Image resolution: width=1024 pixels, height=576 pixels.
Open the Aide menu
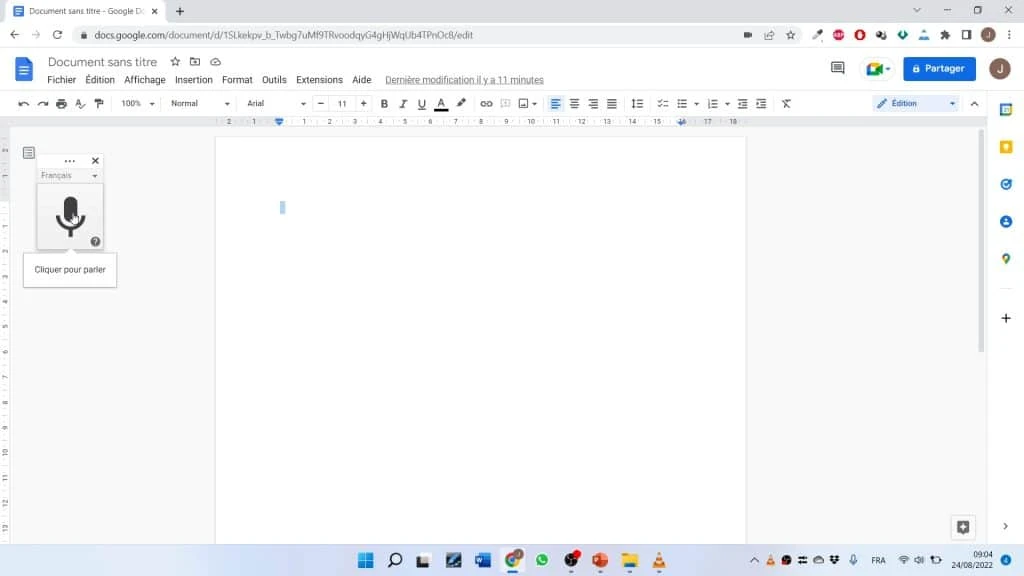pyautogui.click(x=362, y=80)
